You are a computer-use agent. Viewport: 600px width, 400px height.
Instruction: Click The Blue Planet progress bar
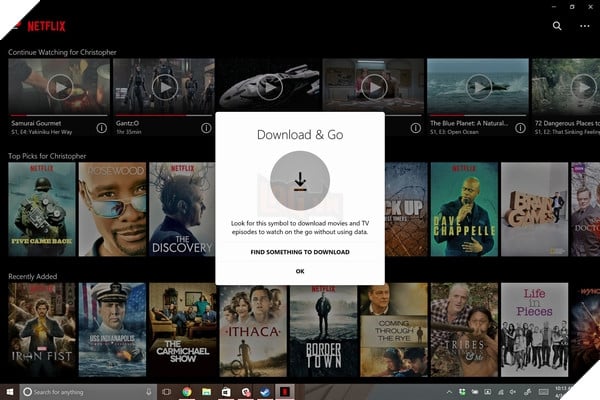[478, 115]
